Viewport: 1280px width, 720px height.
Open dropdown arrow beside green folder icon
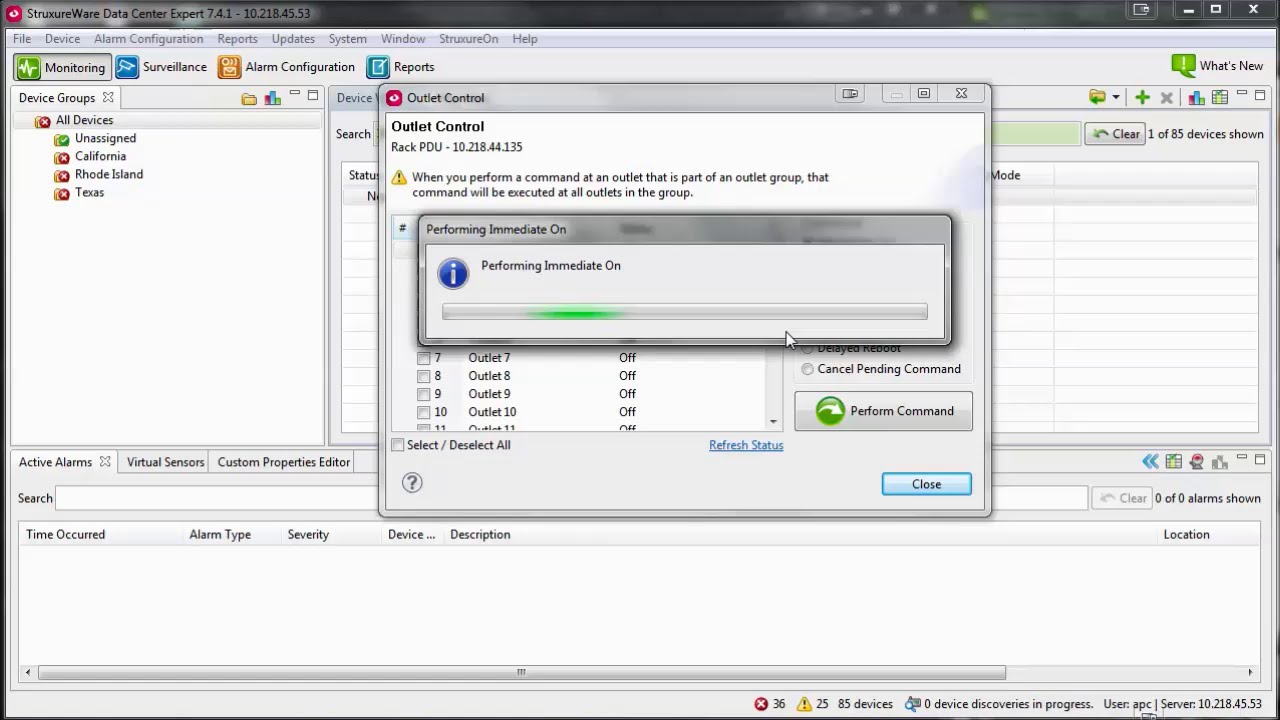[1115, 97]
